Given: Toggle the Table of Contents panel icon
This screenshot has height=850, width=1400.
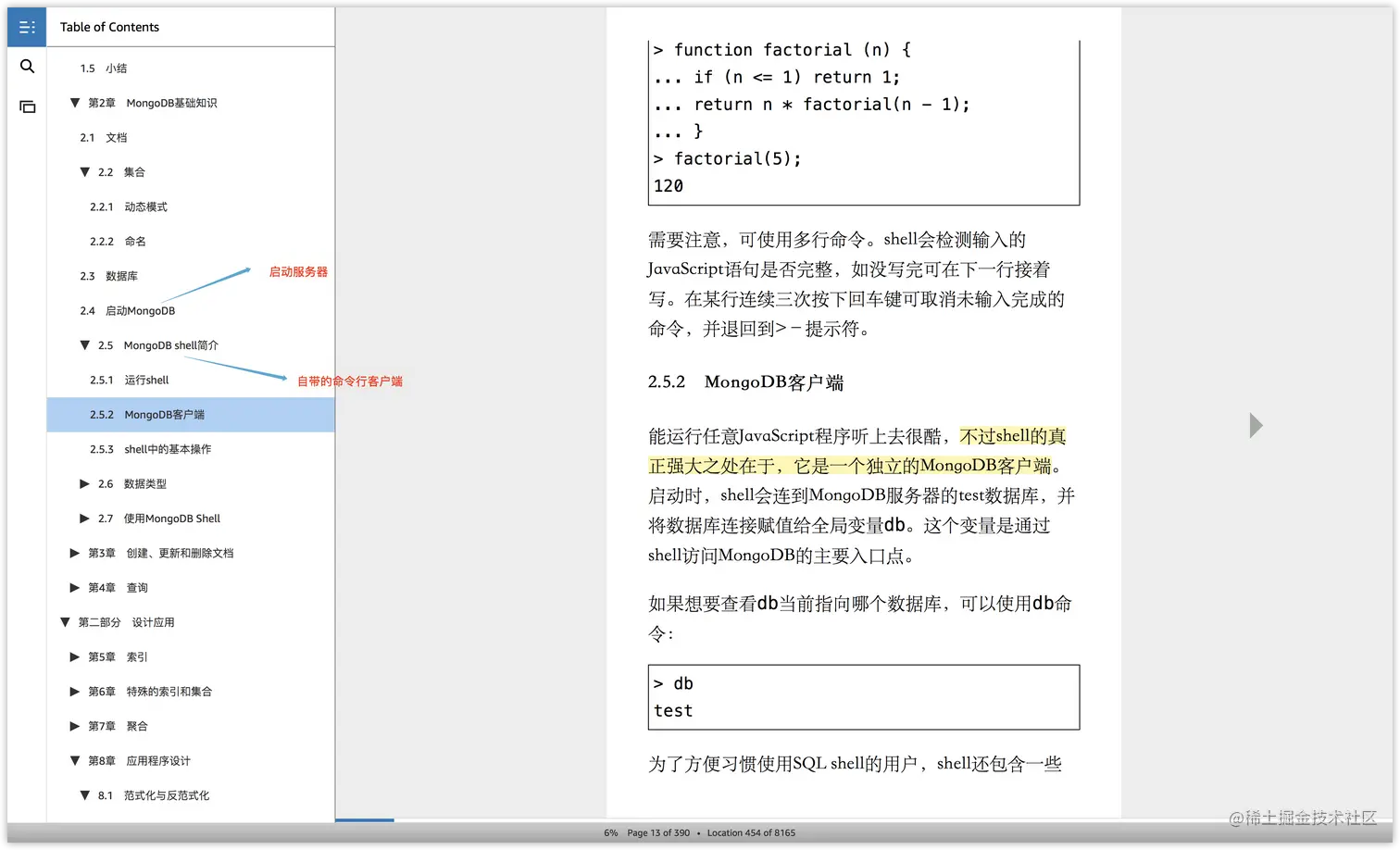Looking at the screenshot, I should coord(27,27).
